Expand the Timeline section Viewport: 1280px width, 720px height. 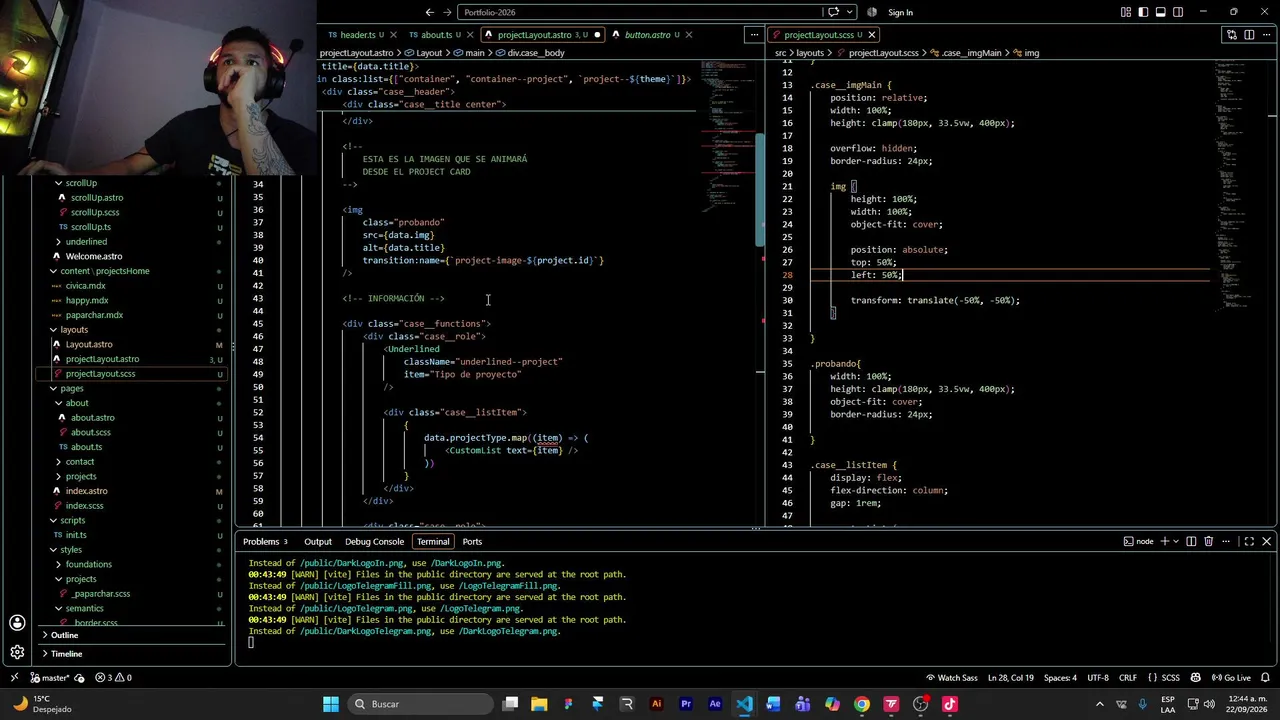66,654
